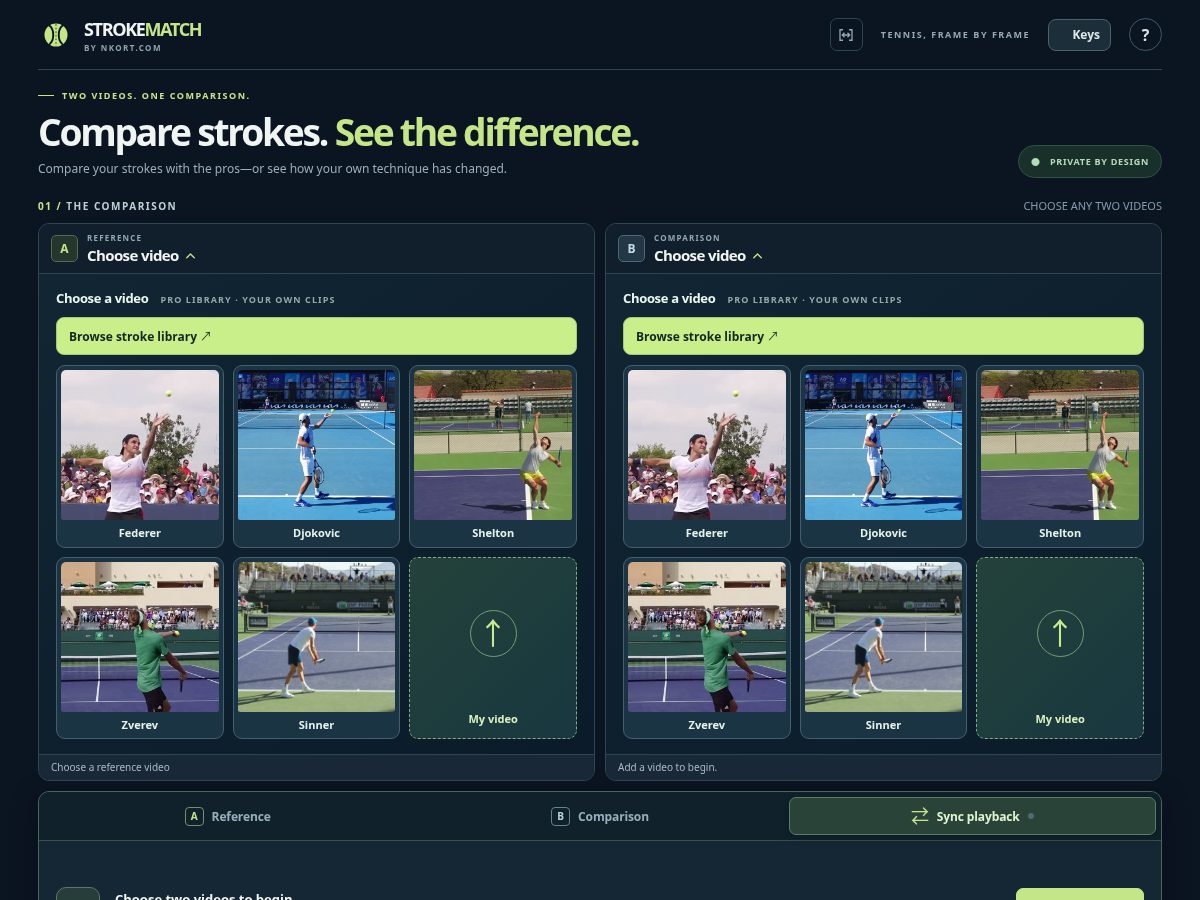This screenshot has width=1200, height=900.
Task: Click the upload arrow icon in Comparison My video
Action: tap(1060, 633)
